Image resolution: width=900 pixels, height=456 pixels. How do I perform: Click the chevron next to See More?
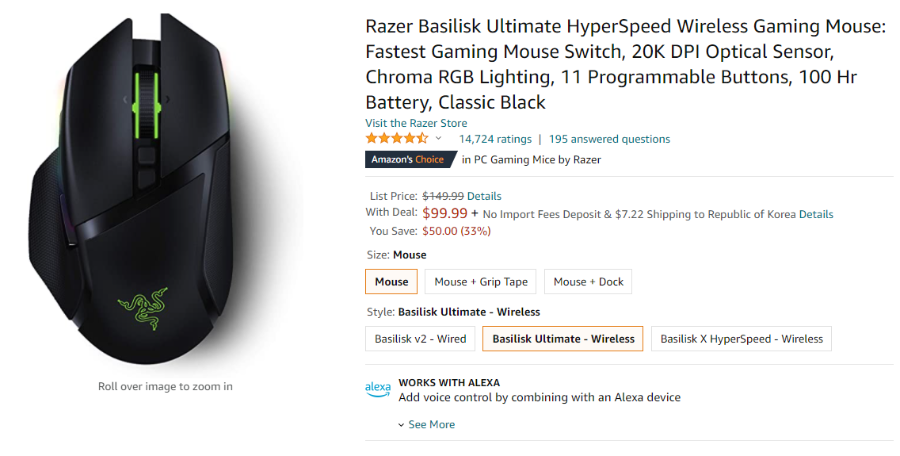[401, 425]
